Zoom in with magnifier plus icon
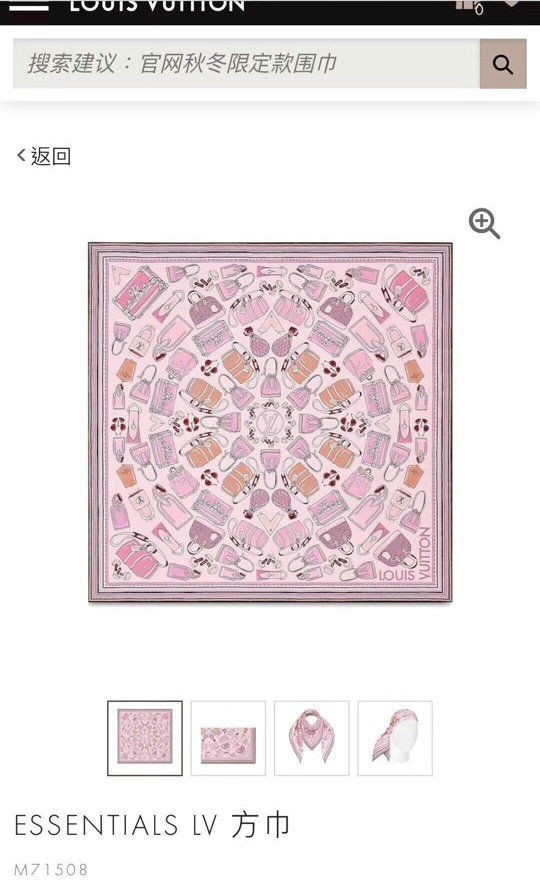The height and width of the screenshot is (885, 540). click(x=484, y=224)
